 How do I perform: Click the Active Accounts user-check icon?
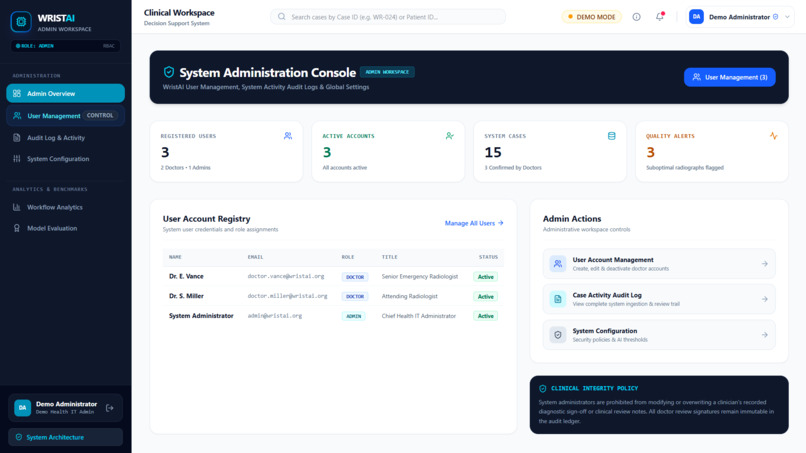(x=450, y=136)
